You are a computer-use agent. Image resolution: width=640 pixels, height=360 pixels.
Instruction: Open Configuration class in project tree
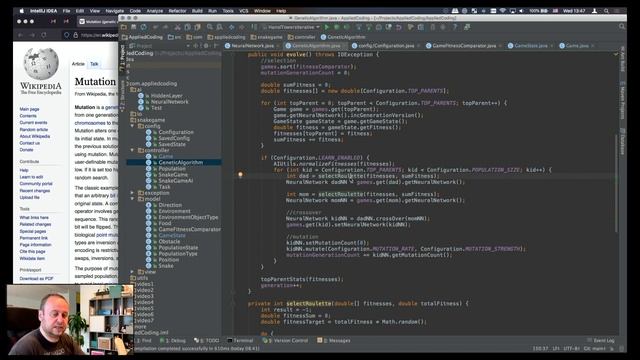(x=176, y=132)
